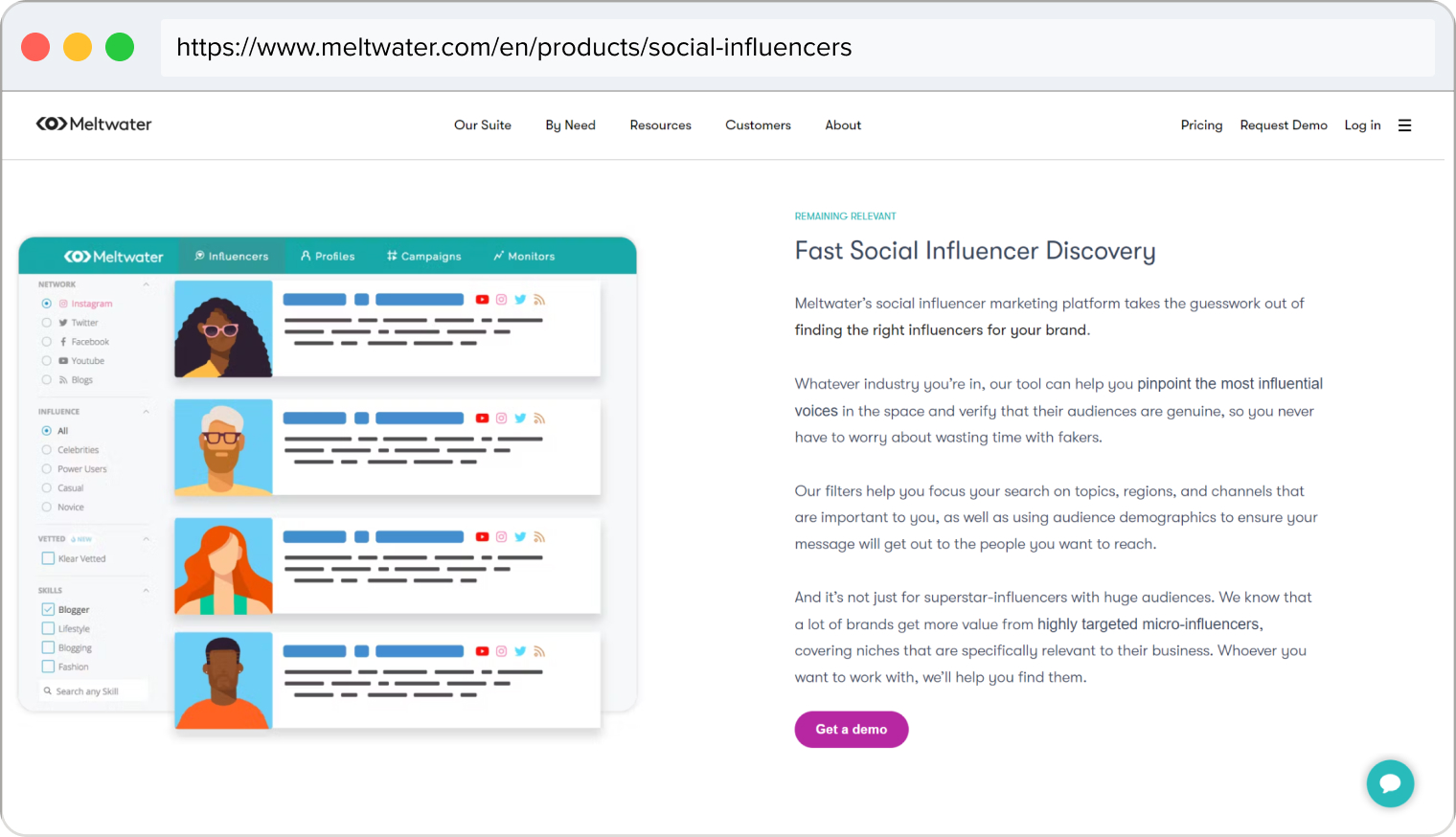
Task: Switch to the Profiles tab
Action: (x=328, y=257)
